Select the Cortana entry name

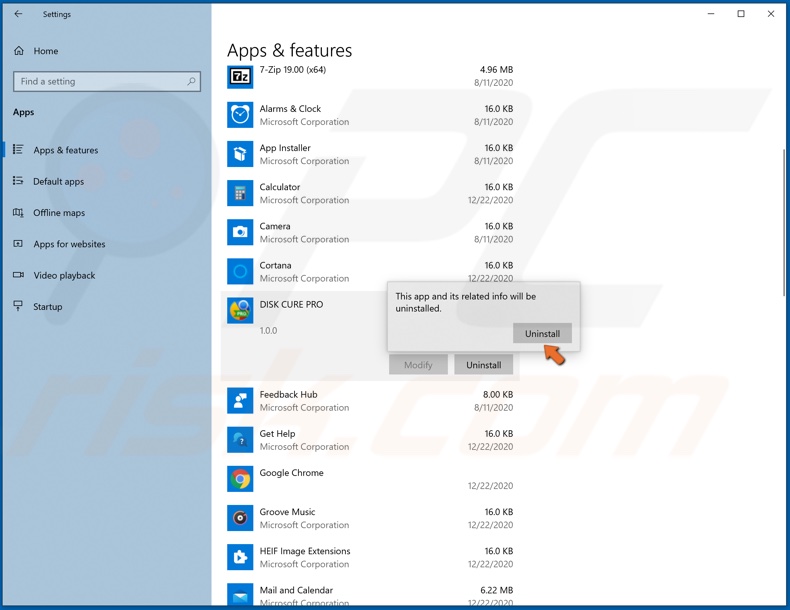[x=275, y=265]
